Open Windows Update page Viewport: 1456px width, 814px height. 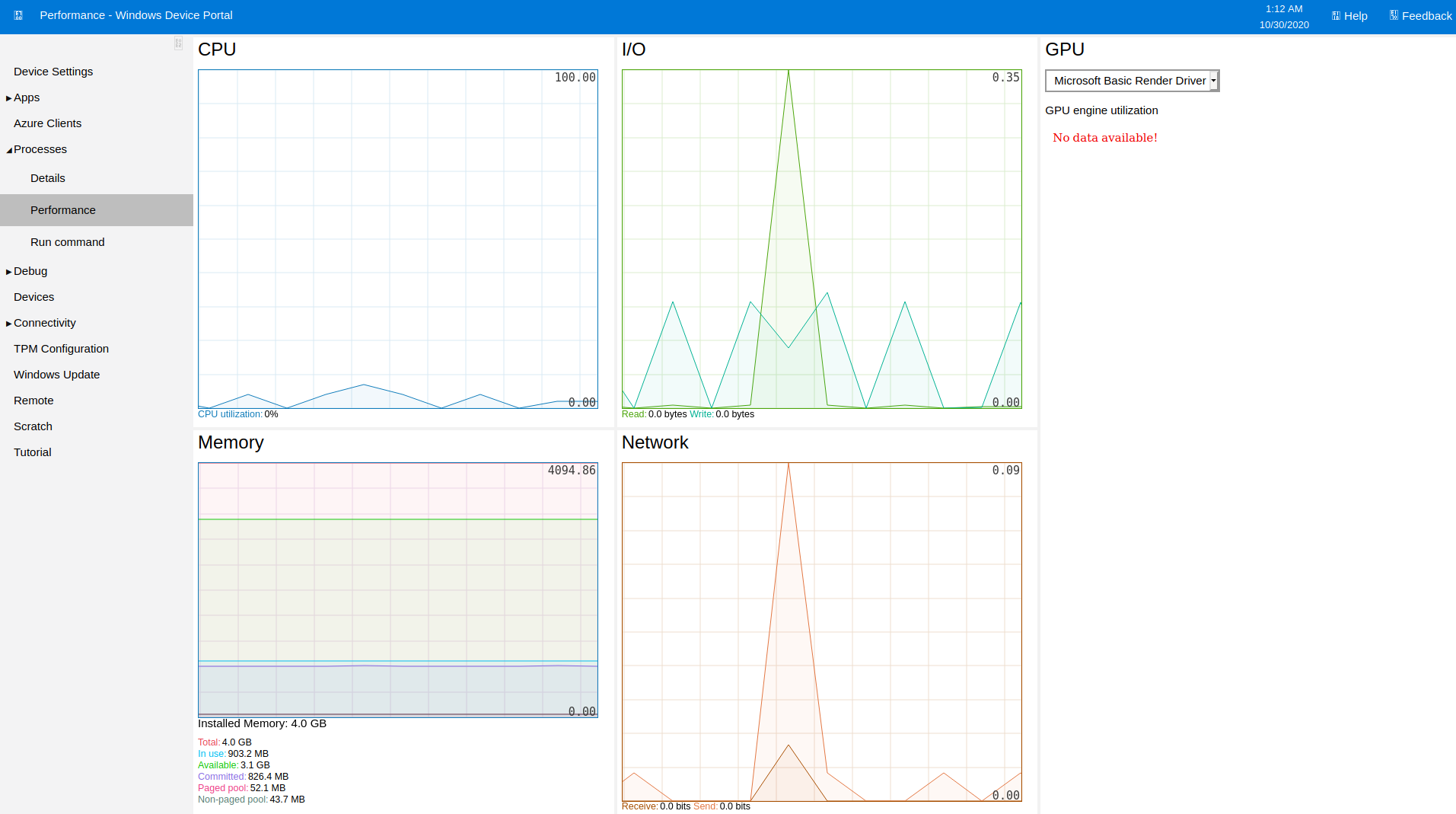tap(56, 375)
